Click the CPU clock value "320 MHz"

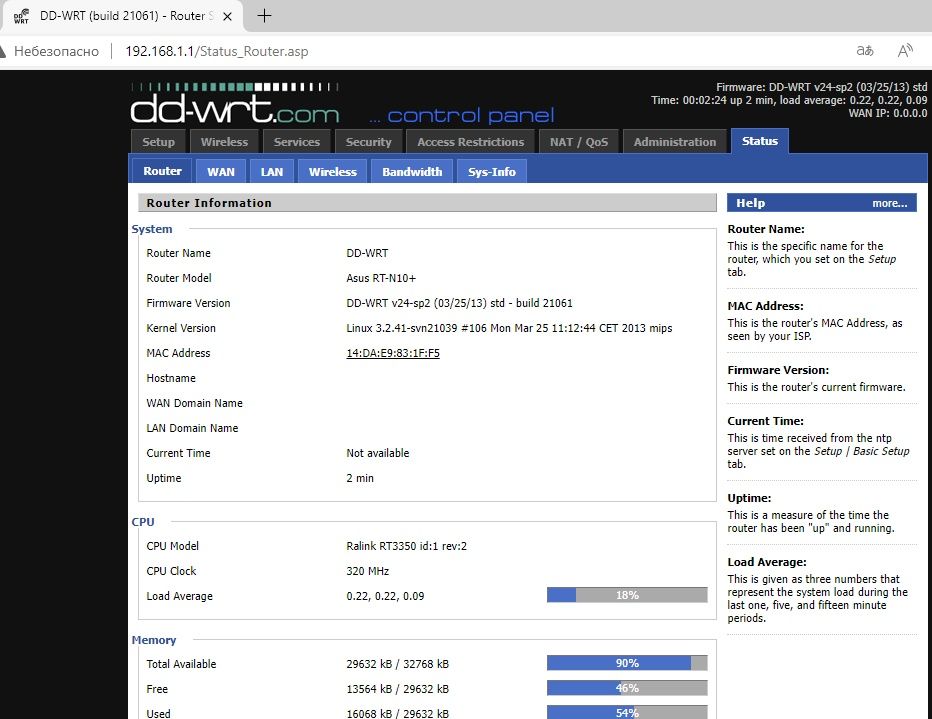368,571
